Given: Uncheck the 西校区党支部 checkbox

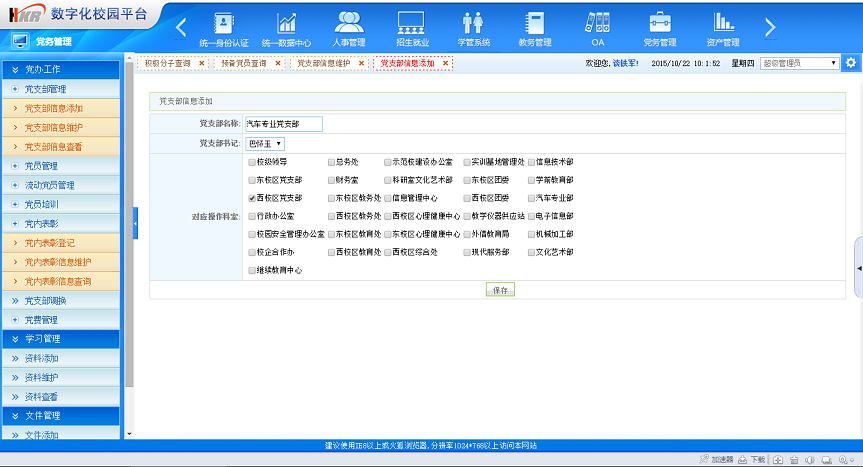Looking at the screenshot, I should 252,198.
